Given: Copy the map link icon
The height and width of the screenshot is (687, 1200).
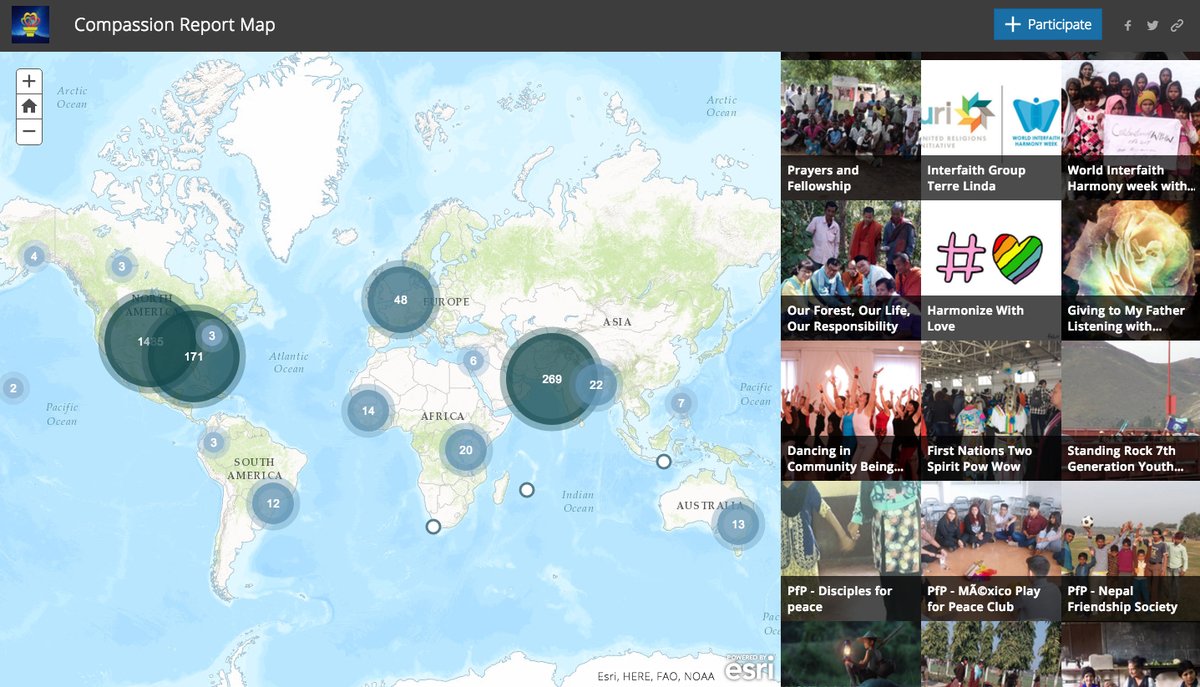Looking at the screenshot, I should pyautogui.click(x=1177, y=26).
